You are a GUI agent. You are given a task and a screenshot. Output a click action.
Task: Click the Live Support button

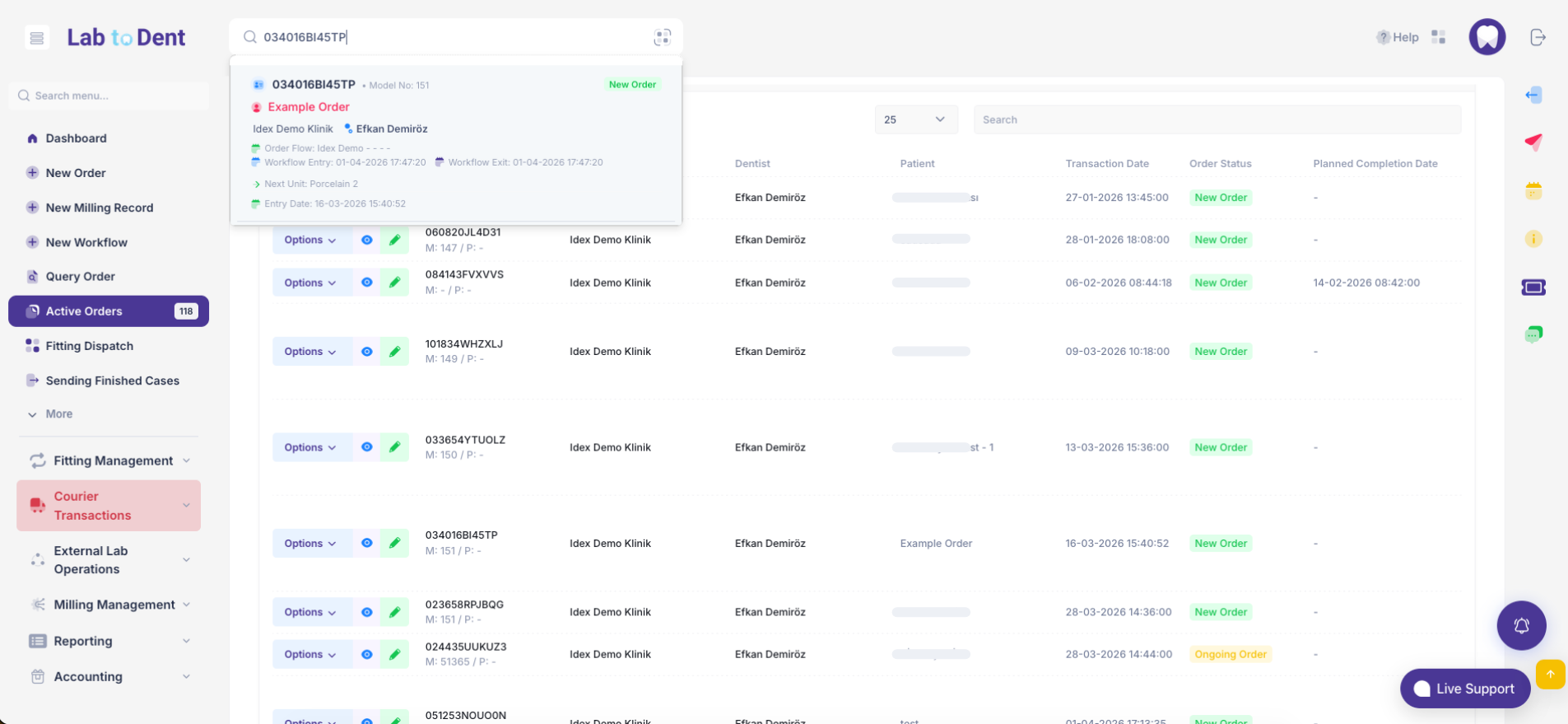click(1464, 689)
